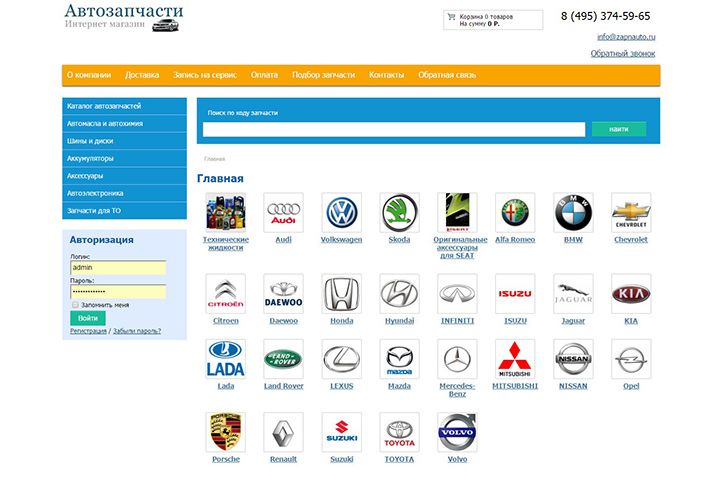Click 'Забыли пароль?' link
The image size is (720, 480).
coord(137,331)
